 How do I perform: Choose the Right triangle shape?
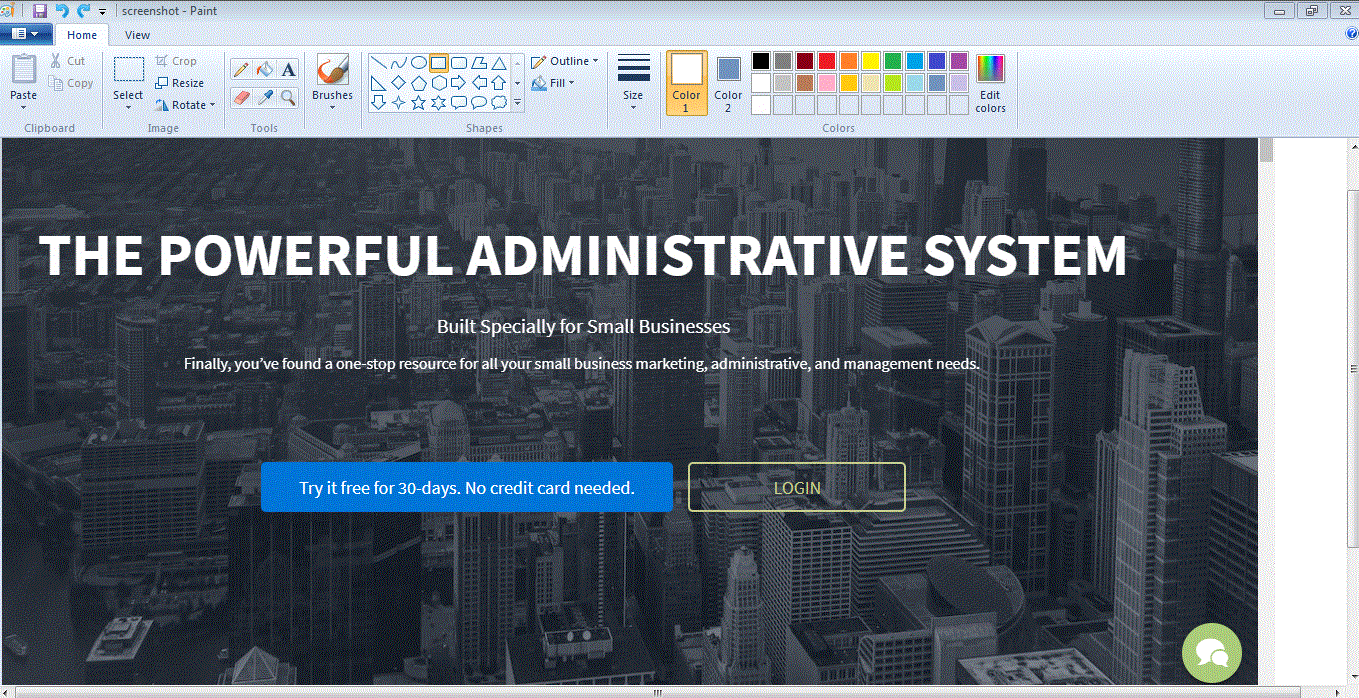(379, 82)
